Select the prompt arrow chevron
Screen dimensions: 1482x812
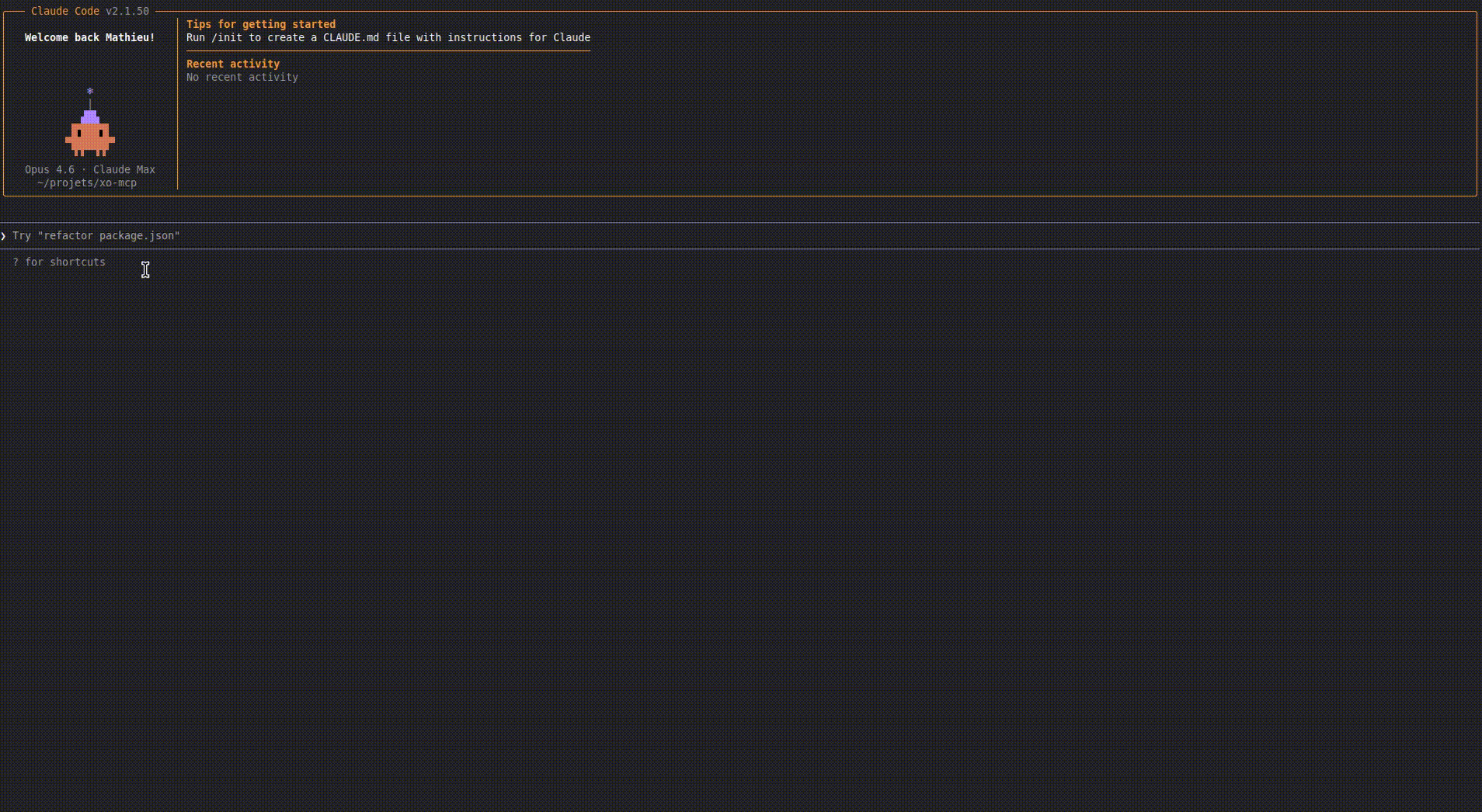click(x=3, y=235)
